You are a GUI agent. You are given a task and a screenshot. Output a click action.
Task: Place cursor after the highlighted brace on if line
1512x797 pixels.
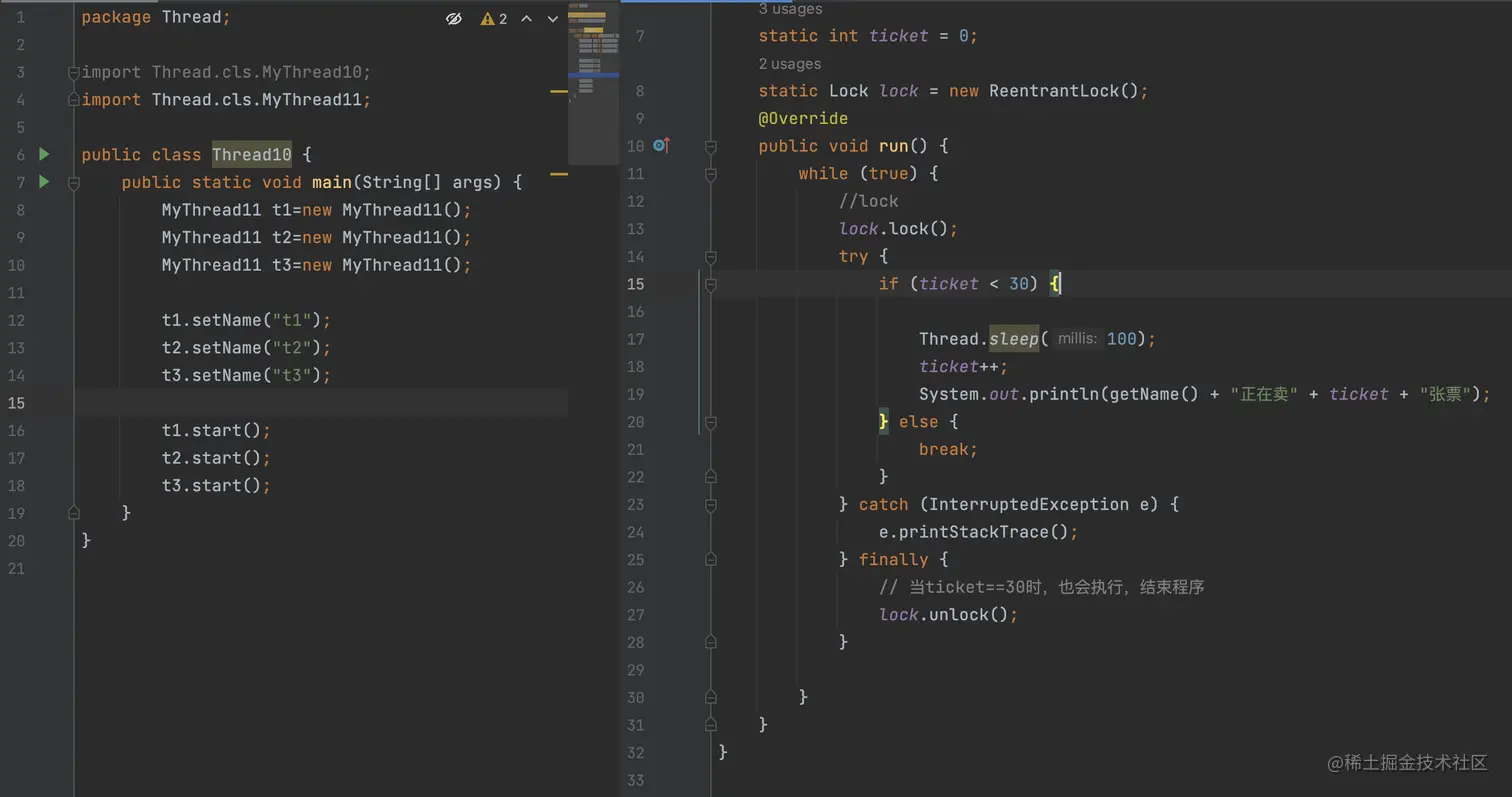click(x=1060, y=284)
